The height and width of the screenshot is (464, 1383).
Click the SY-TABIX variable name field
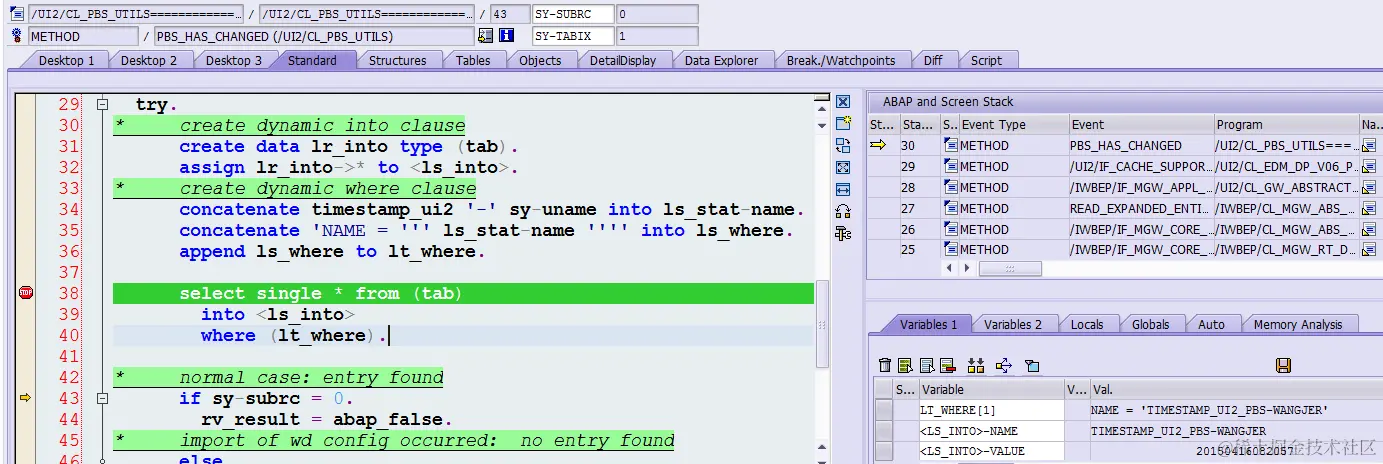tap(572, 36)
